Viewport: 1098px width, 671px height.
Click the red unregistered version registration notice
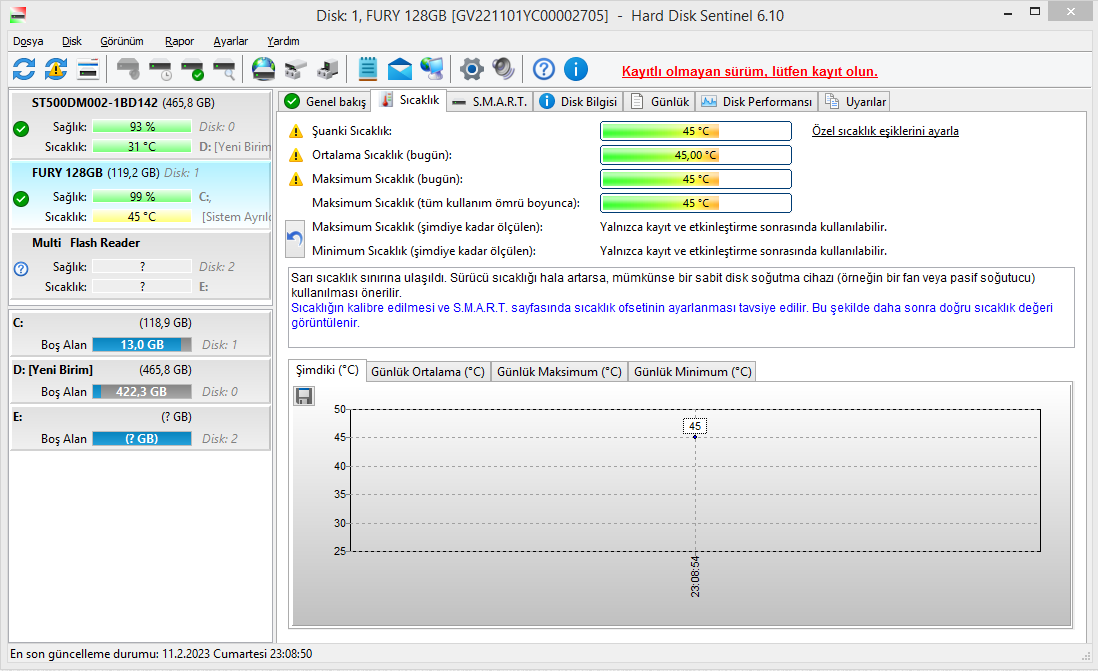coord(749,71)
